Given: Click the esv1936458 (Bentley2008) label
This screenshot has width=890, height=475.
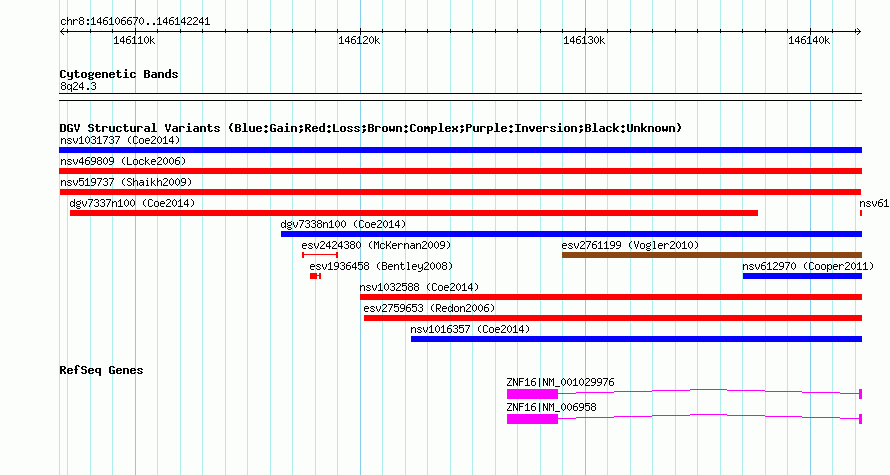Looking at the screenshot, I should [x=381, y=266].
